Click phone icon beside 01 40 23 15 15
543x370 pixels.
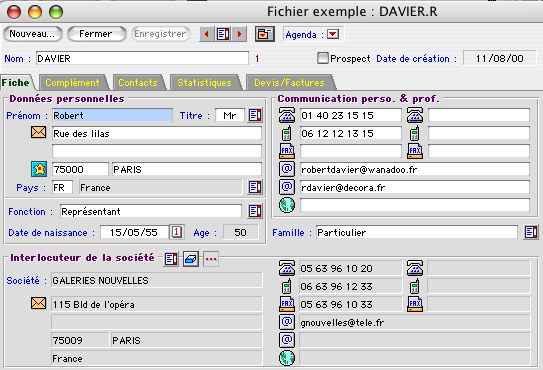[x=287, y=115]
